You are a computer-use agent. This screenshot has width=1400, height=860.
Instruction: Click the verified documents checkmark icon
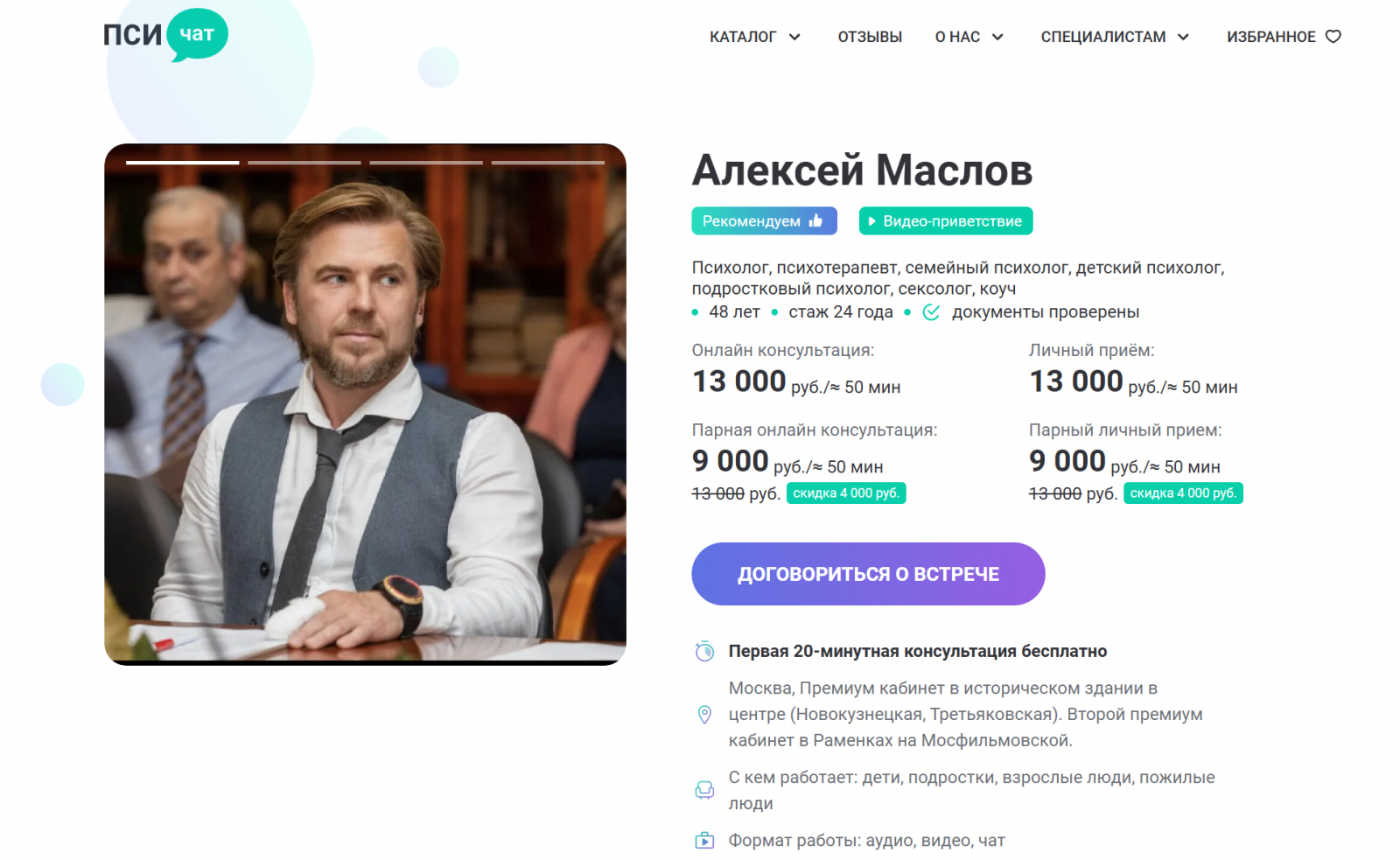[x=931, y=312]
